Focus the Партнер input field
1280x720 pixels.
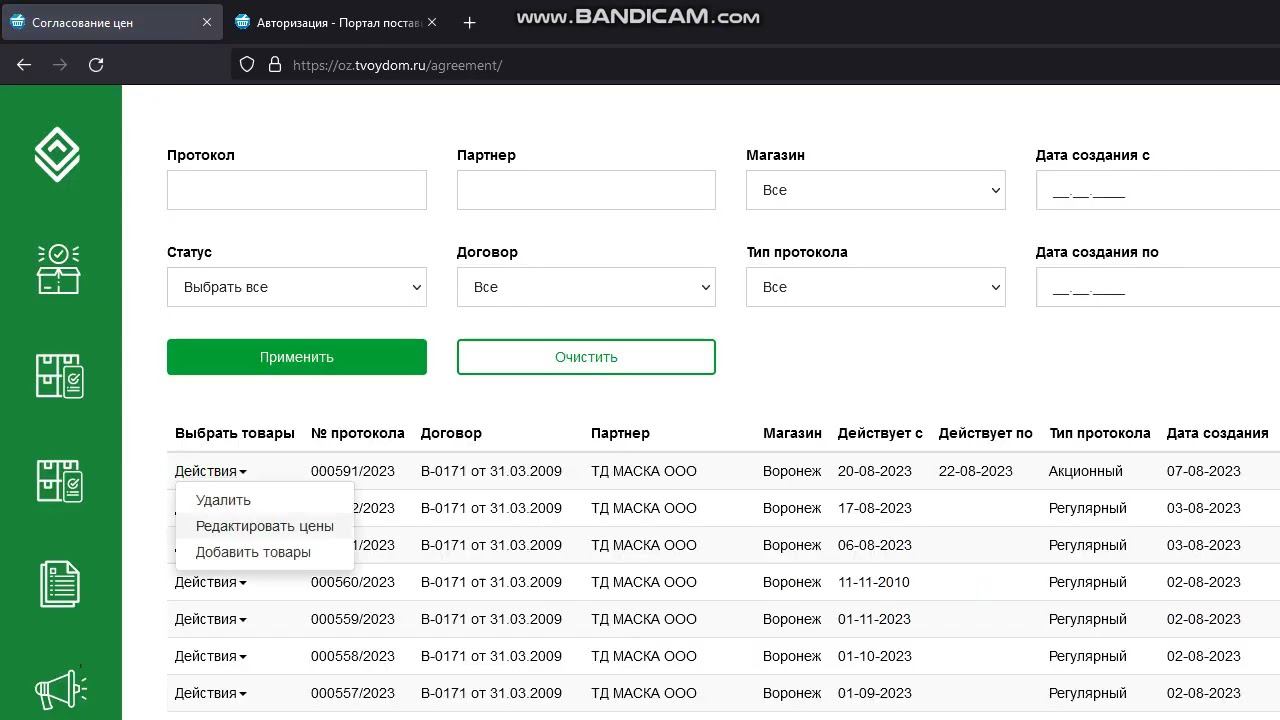586,190
